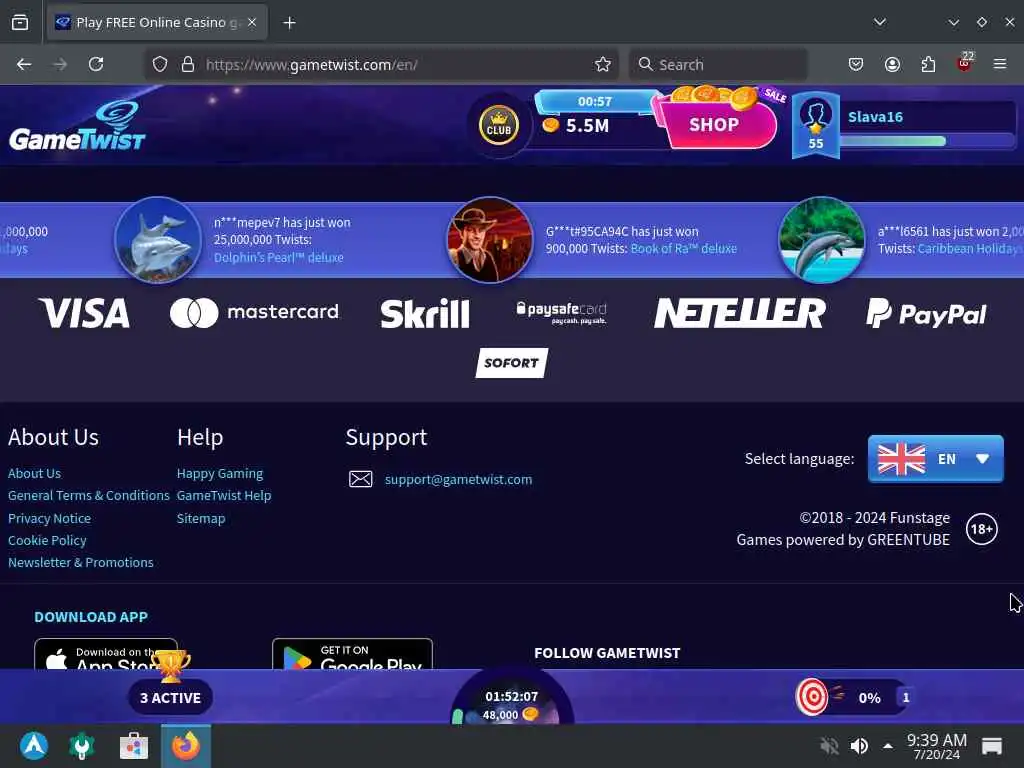Viewport: 1024px width, 768px height.
Task: Open the green wrench taskbar app
Action: click(x=82, y=746)
